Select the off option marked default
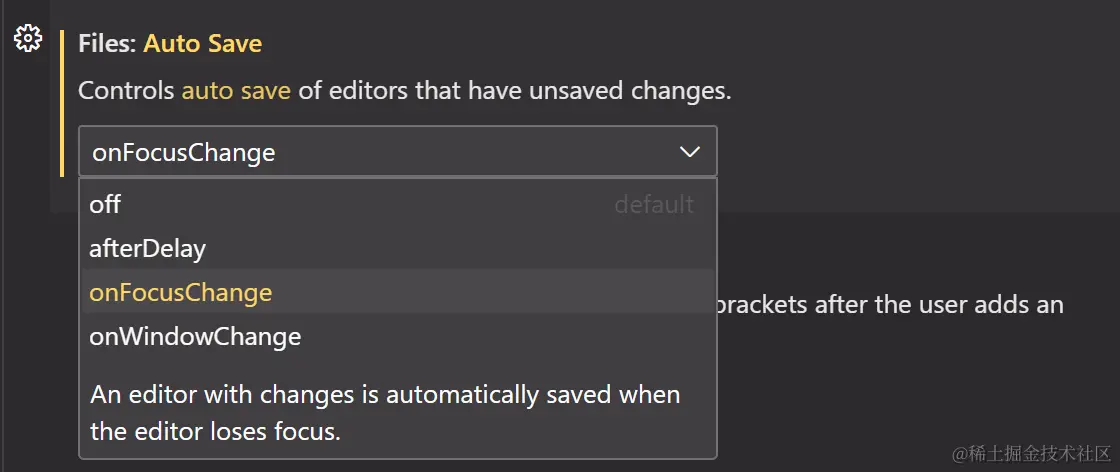The image size is (1120, 472). tap(398, 205)
